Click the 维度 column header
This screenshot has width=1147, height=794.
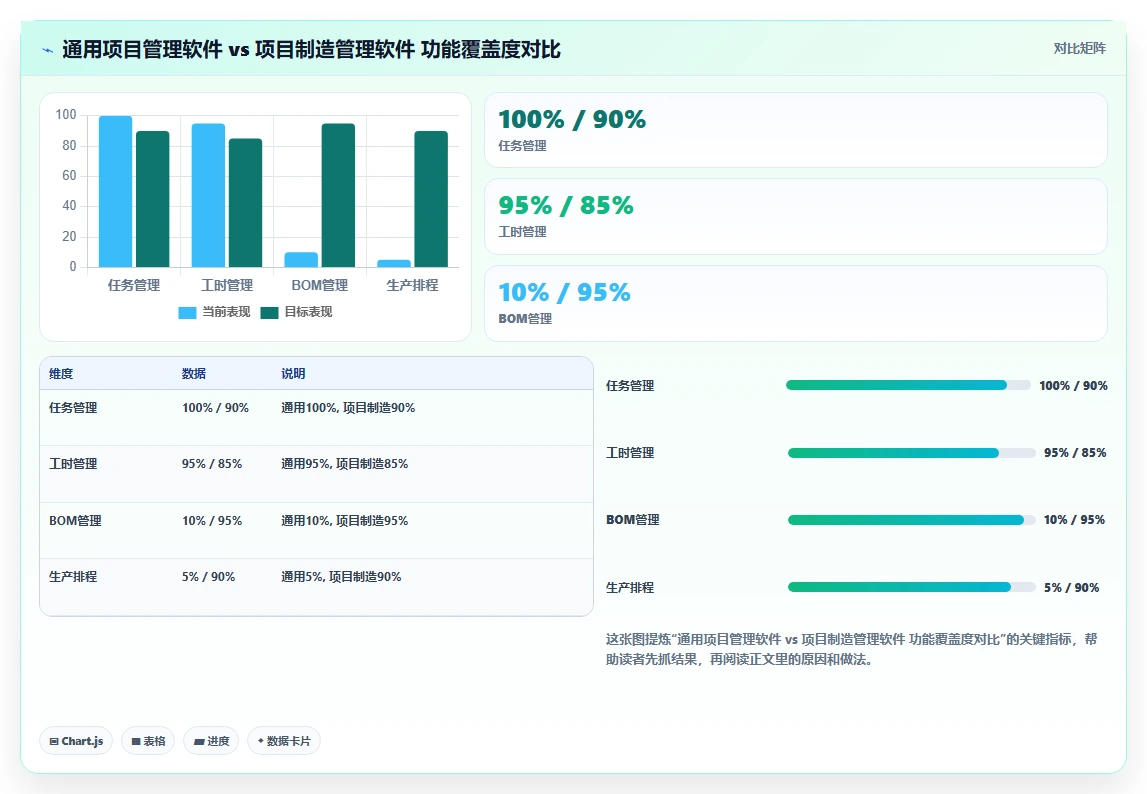pos(61,373)
